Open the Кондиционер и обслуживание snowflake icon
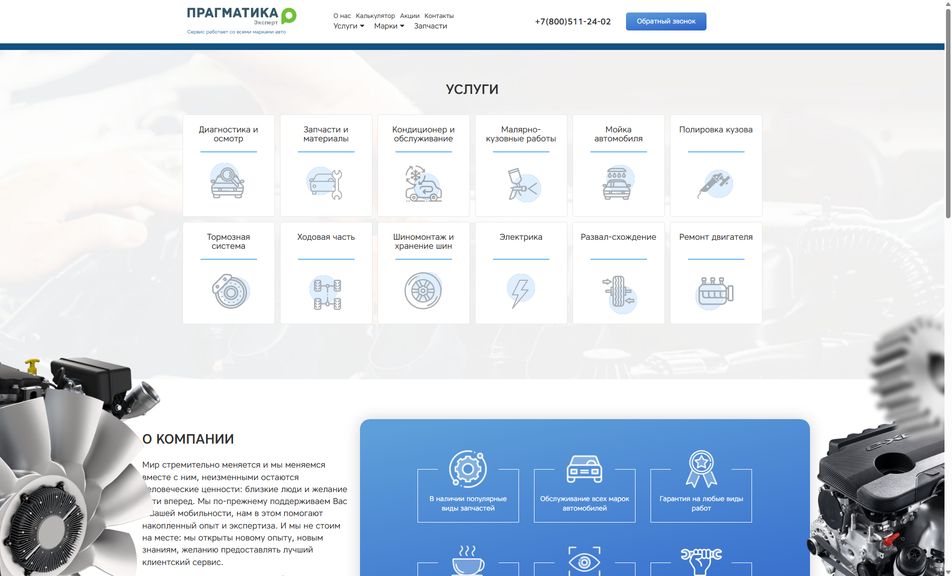Image resolution: width=952 pixels, height=576 pixels. [423, 183]
